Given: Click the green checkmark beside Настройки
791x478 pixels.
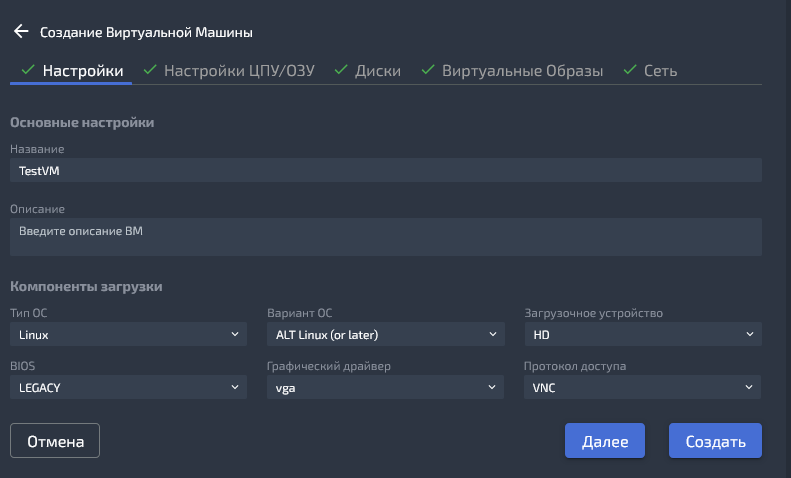Looking at the screenshot, I should coord(27,71).
